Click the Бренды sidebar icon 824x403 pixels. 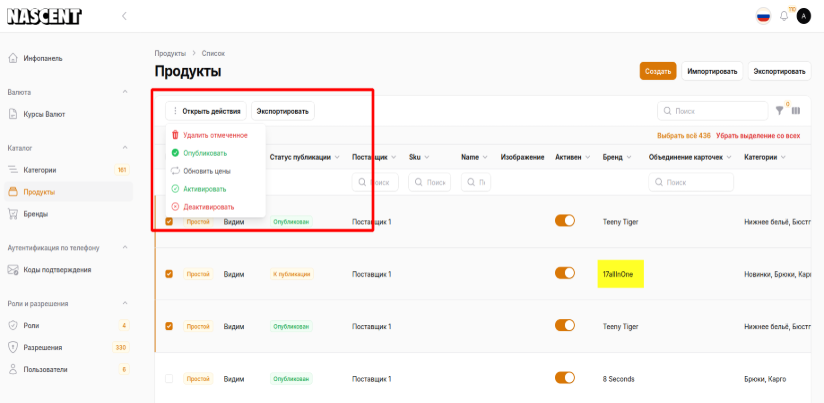13,213
